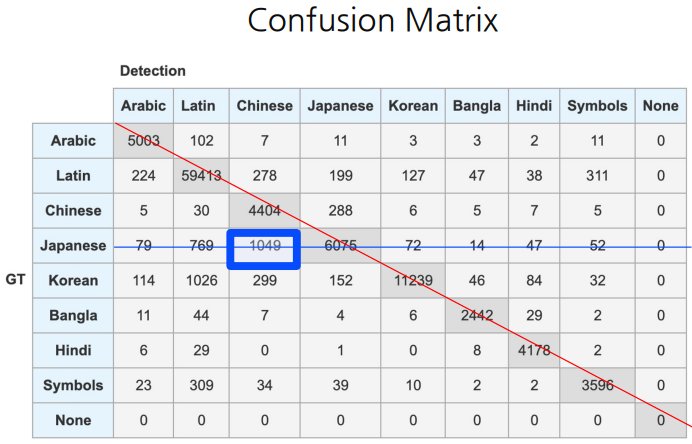Screen dimensions: 692x444
Task: Click the Confusion Matrix title
Action: 372,20
